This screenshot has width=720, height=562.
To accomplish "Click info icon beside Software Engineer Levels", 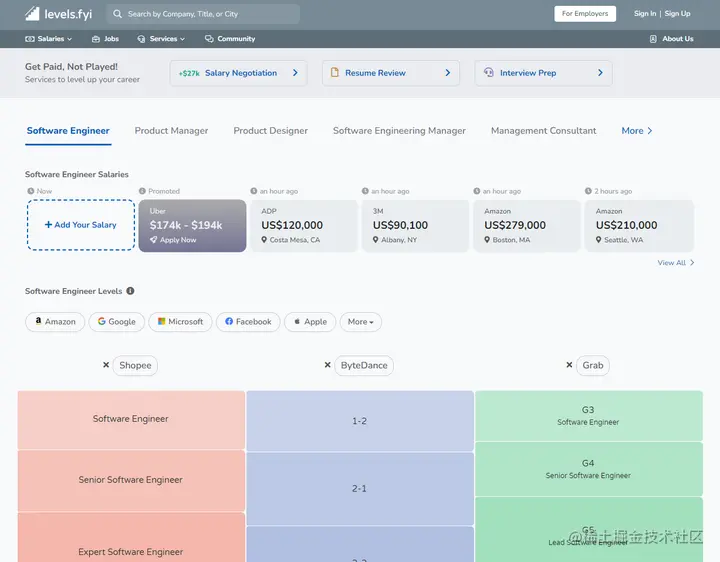I will tap(130, 291).
